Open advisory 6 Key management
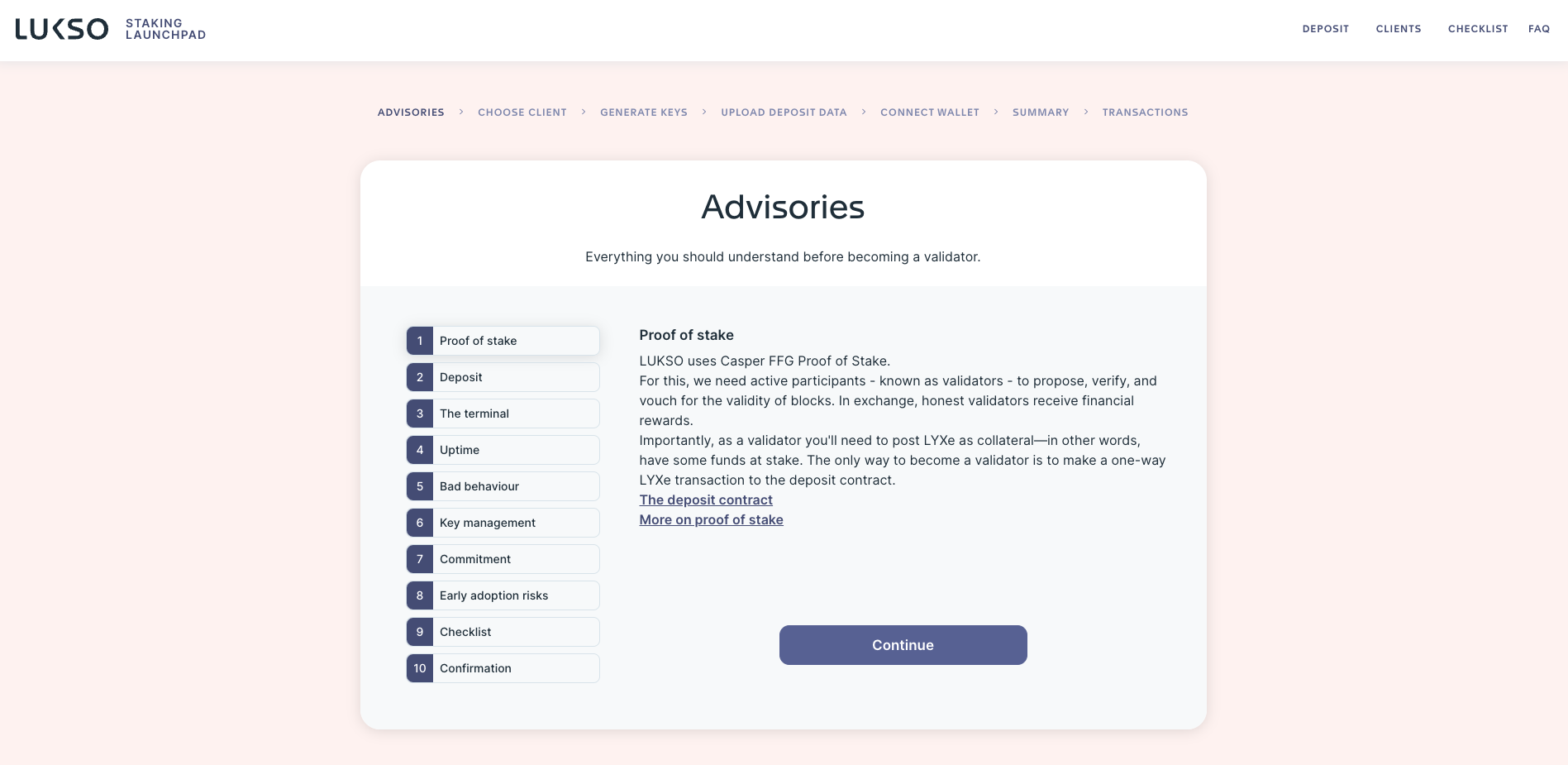 [x=503, y=523]
